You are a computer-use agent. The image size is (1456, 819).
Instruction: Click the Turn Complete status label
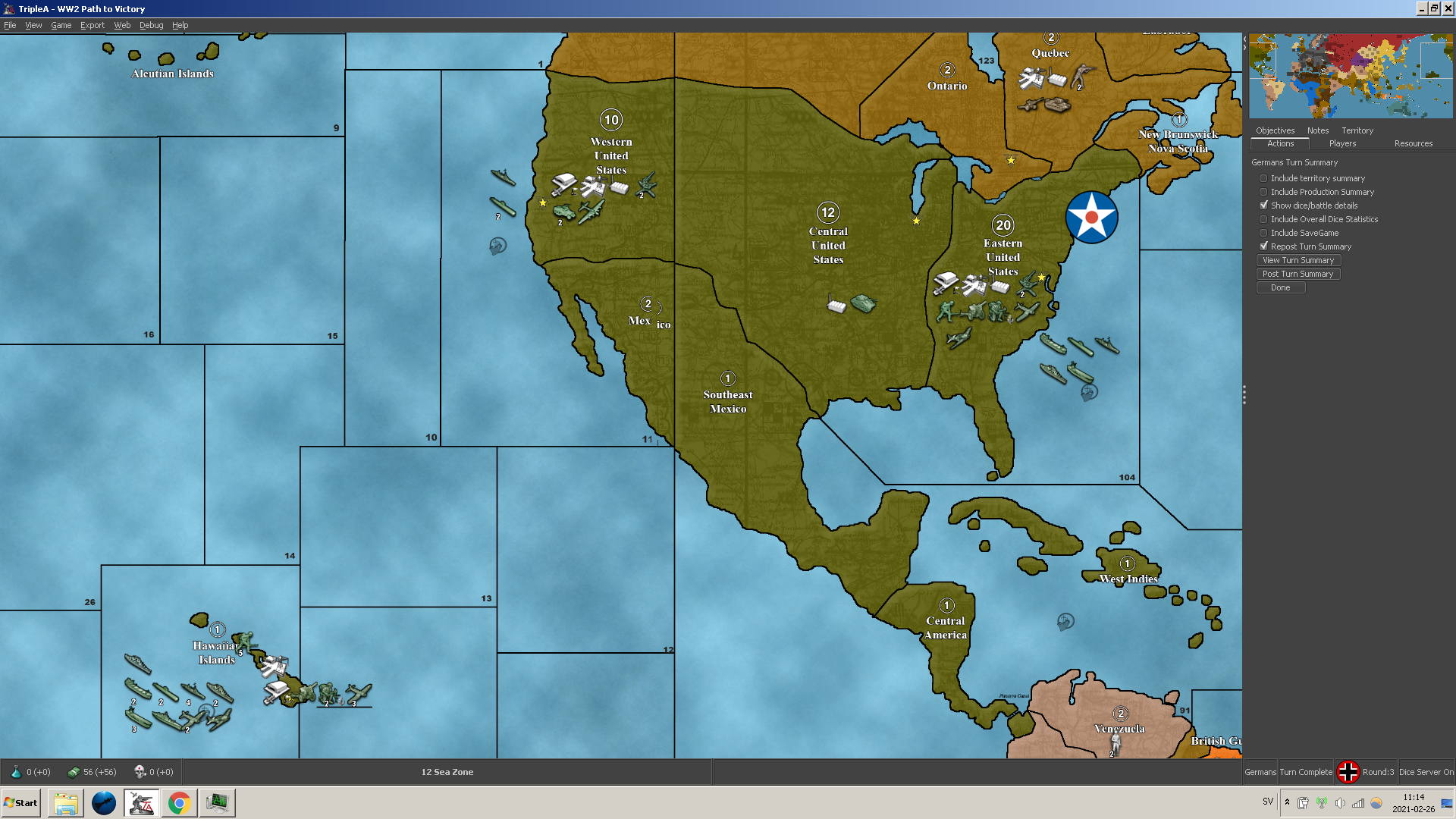[1306, 772]
